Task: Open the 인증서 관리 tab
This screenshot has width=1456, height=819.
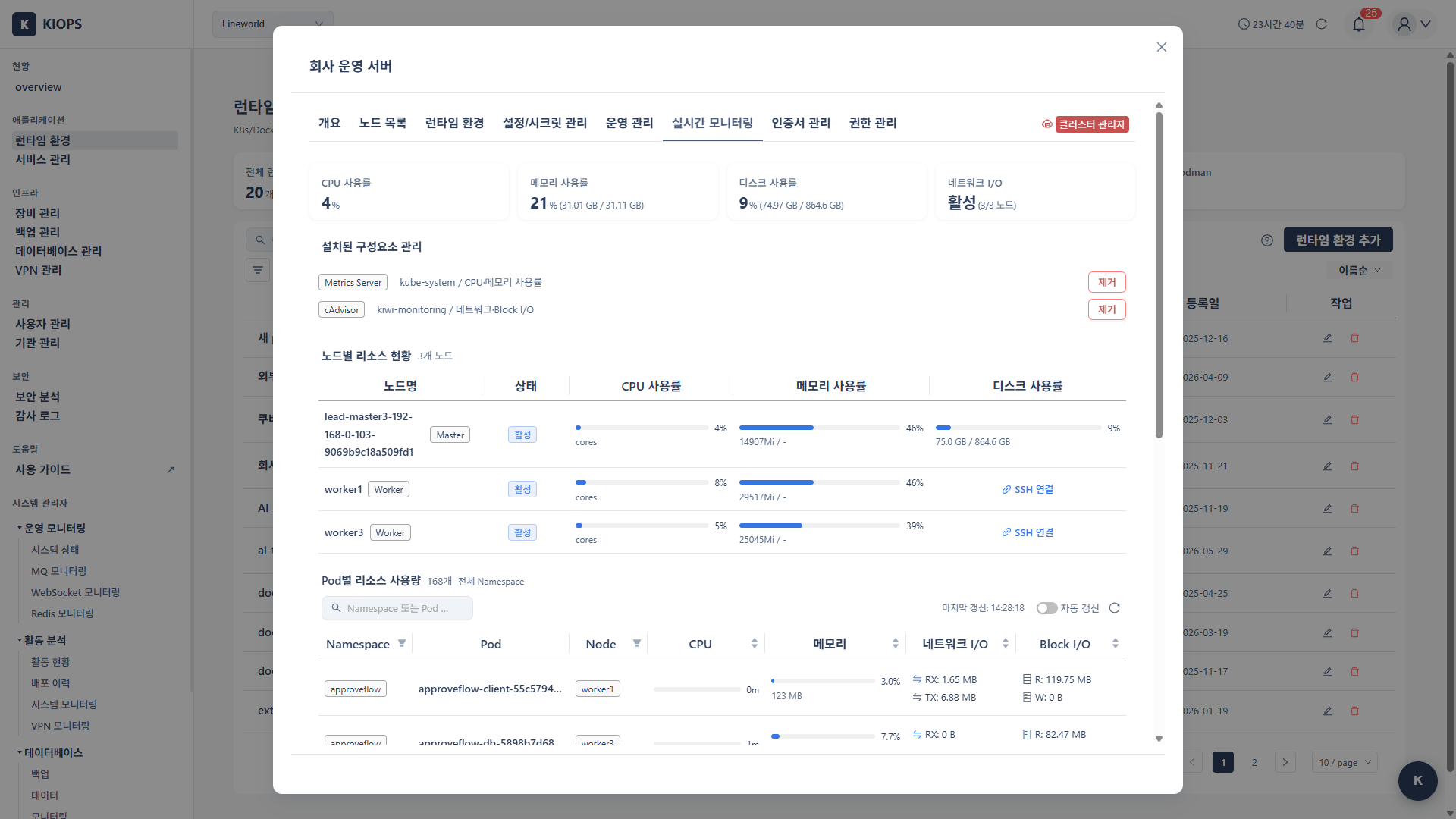Action: (x=801, y=123)
